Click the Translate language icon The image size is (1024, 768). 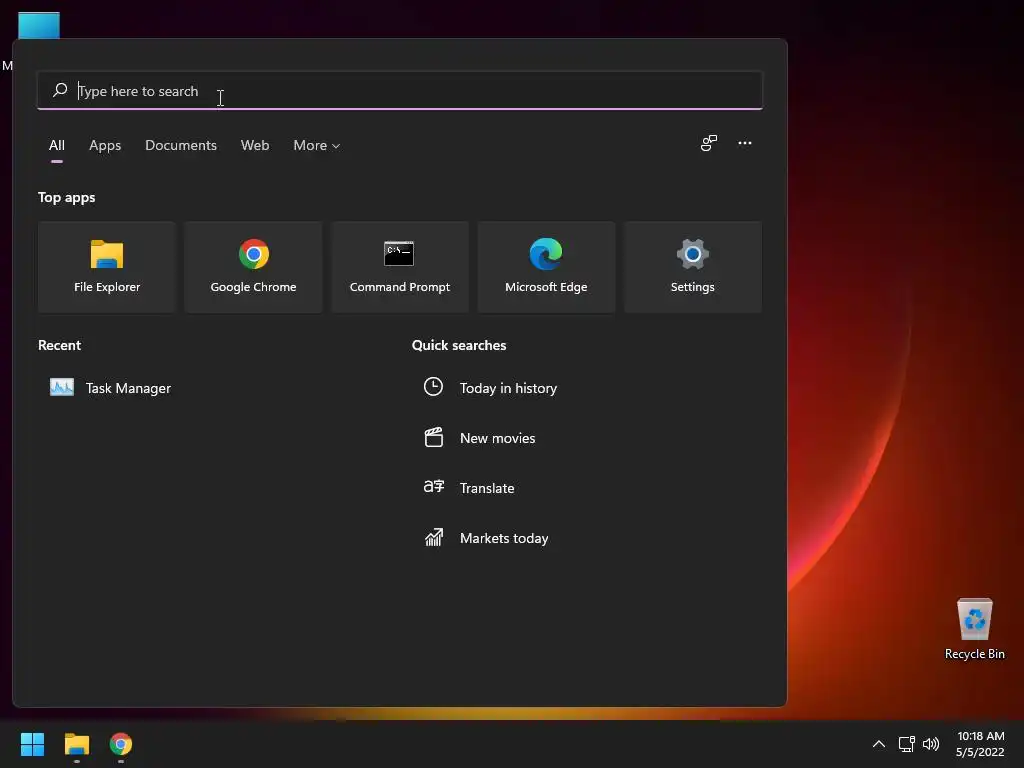point(434,487)
